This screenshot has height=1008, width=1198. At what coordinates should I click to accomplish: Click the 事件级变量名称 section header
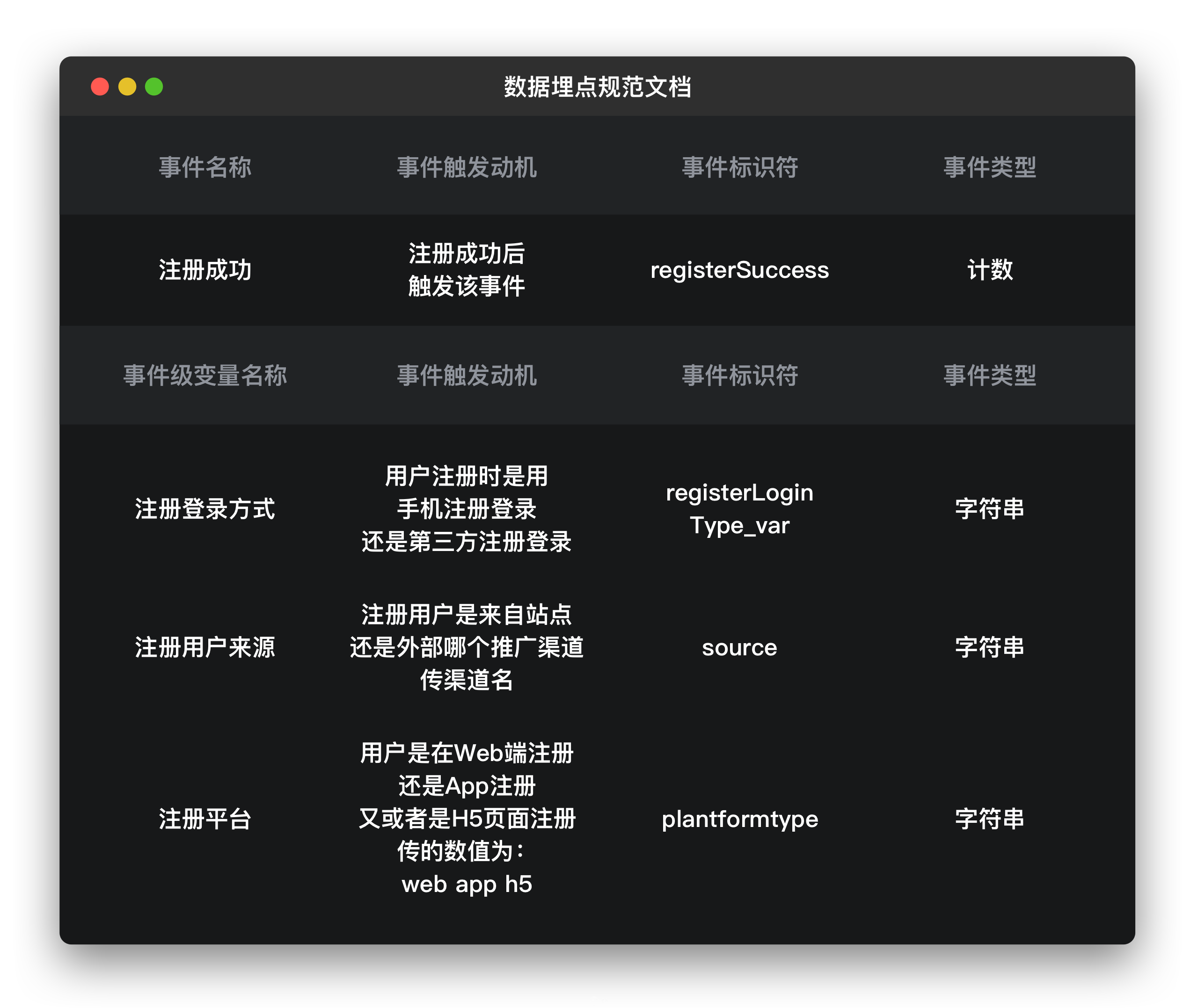click(206, 376)
